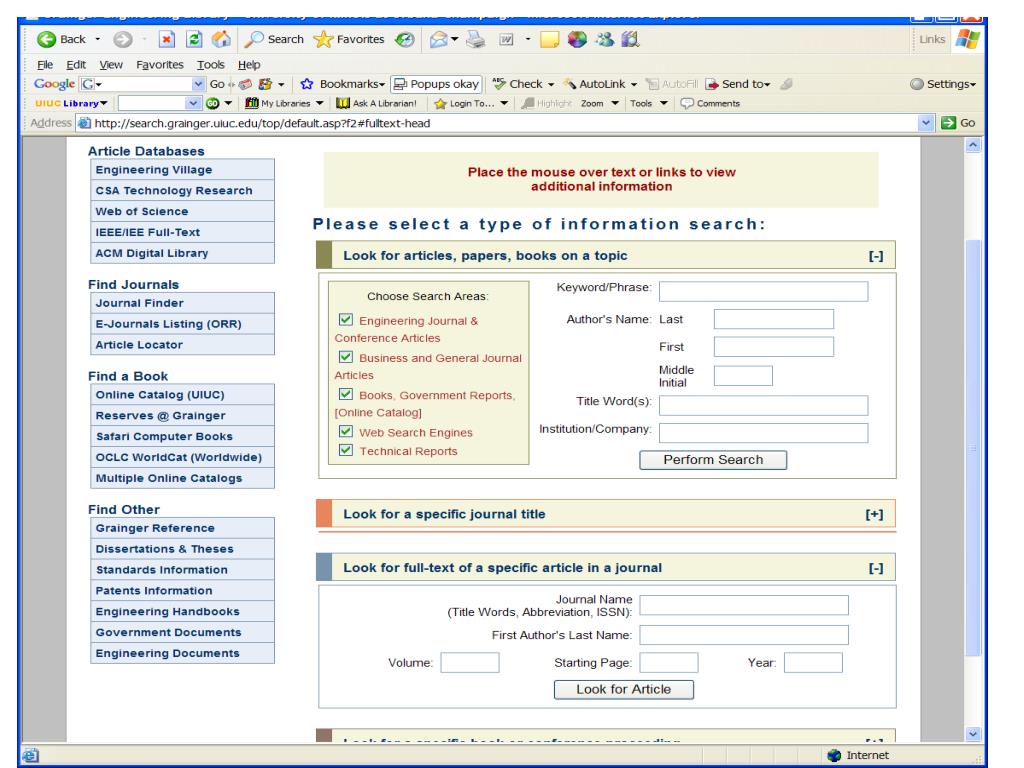The image size is (1024, 768).
Task: Click the Google toolbar logo
Action: [x=54, y=84]
